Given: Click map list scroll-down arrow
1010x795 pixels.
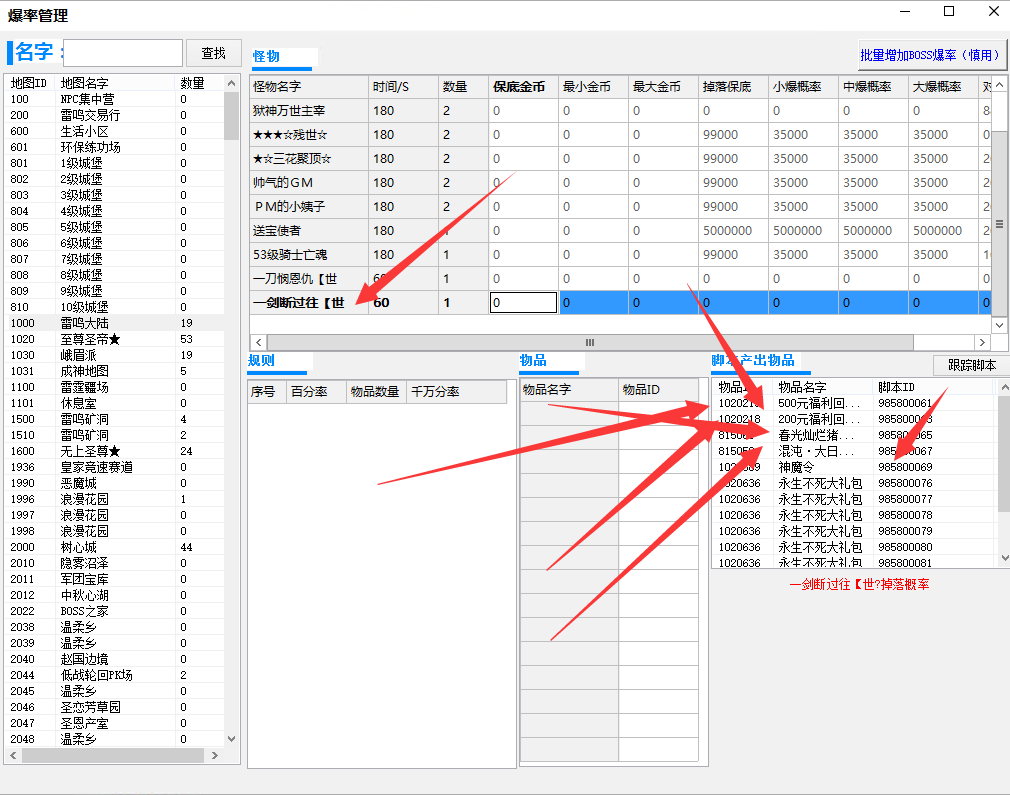Looking at the screenshot, I should click(232, 739).
